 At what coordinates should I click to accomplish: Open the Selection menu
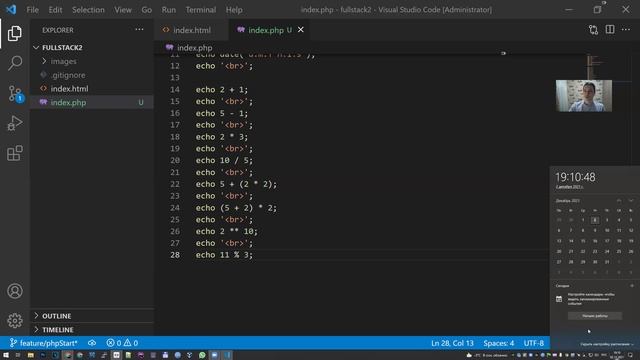[88, 9]
